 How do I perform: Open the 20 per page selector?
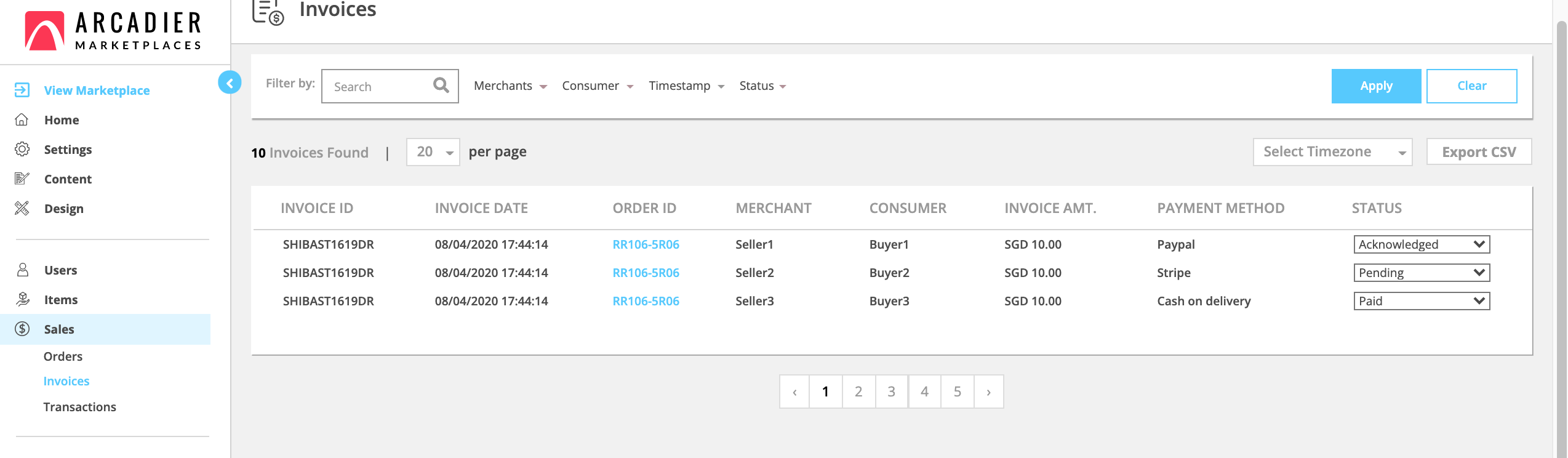click(x=433, y=152)
